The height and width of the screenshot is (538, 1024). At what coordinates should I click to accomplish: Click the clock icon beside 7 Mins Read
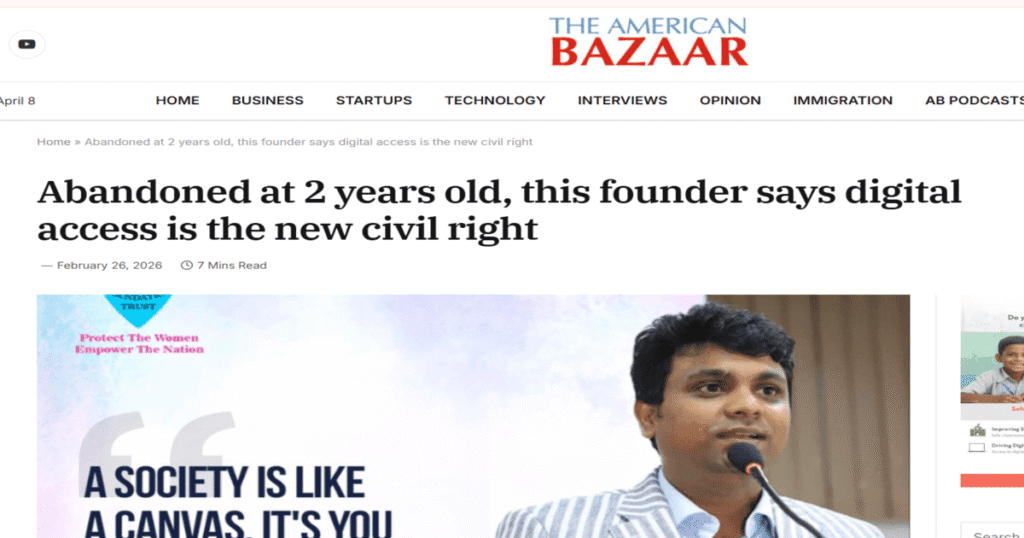tap(187, 265)
